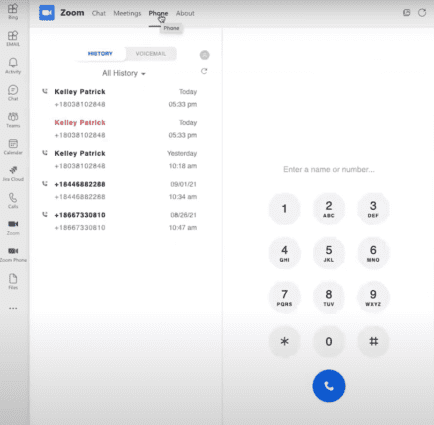Select the HISTORY tab
The height and width of the screenshot is (425, 434).
[100, 54]
